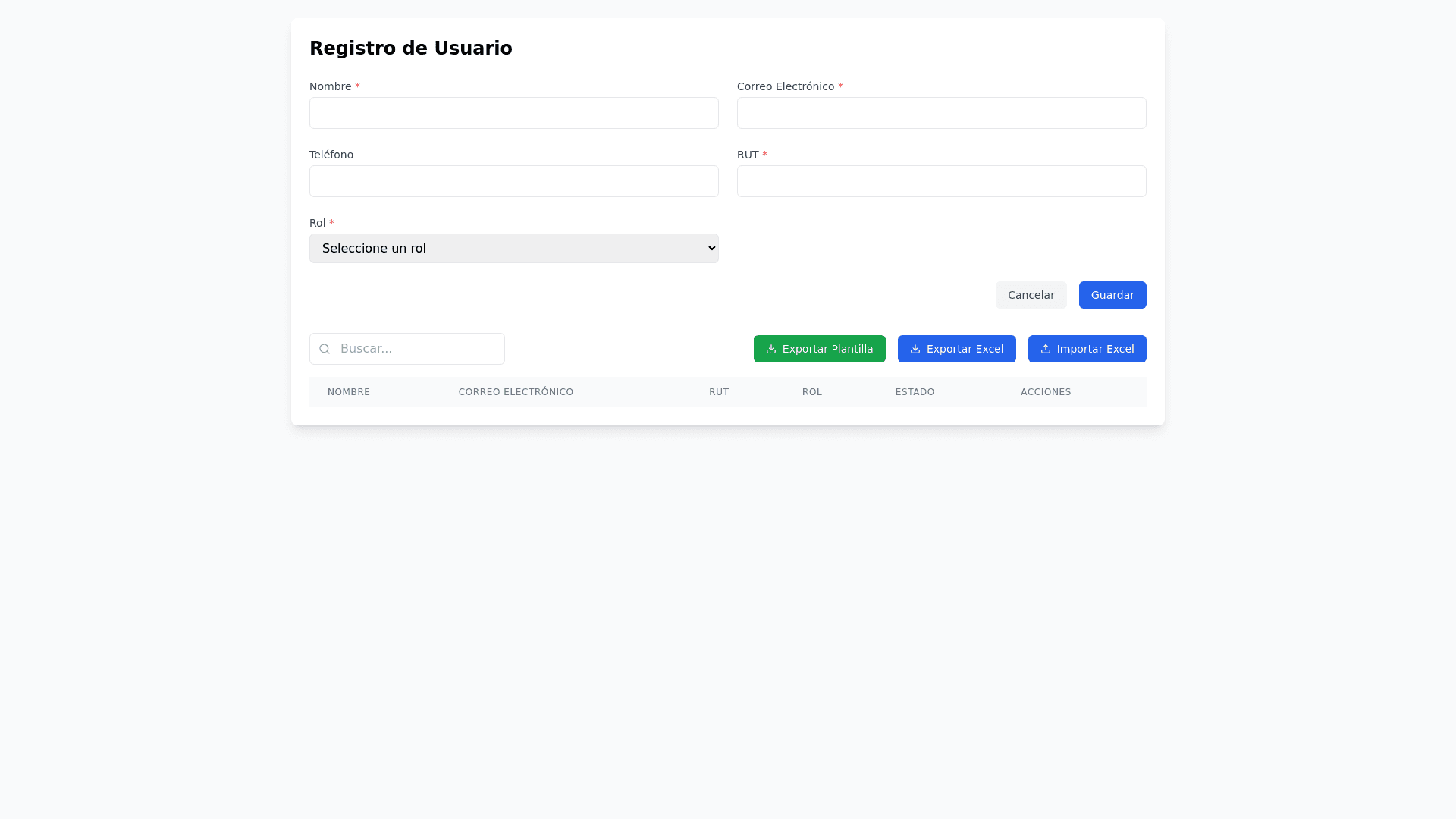Viewport: 1456px width, 819px height.
Task: Click into the RUT input field
Action: [941, 181]
